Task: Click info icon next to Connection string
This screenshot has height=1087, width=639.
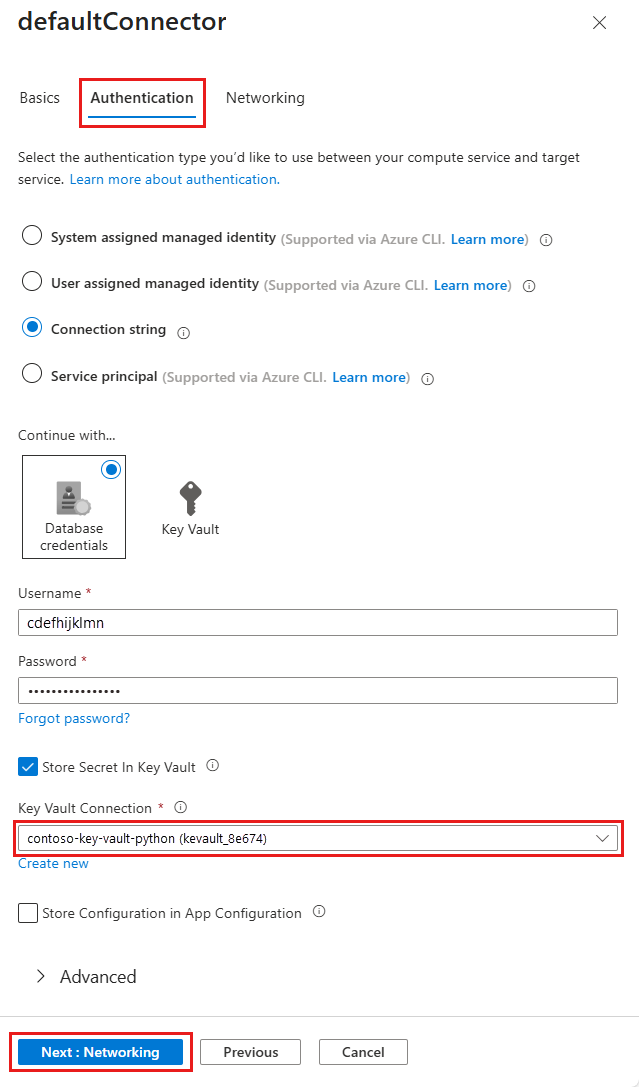Action: [x=184, y=331]
